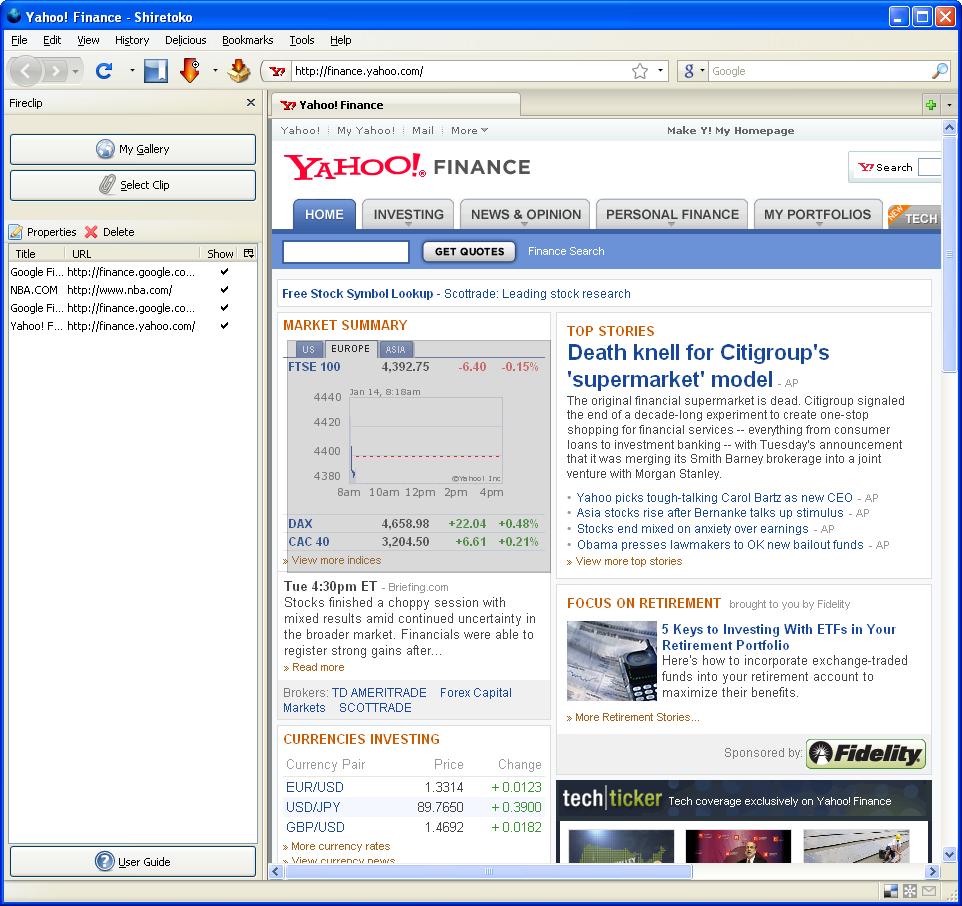Open the Bookmarks menu
The image size is (962, 906).
(x=248, y=40)
